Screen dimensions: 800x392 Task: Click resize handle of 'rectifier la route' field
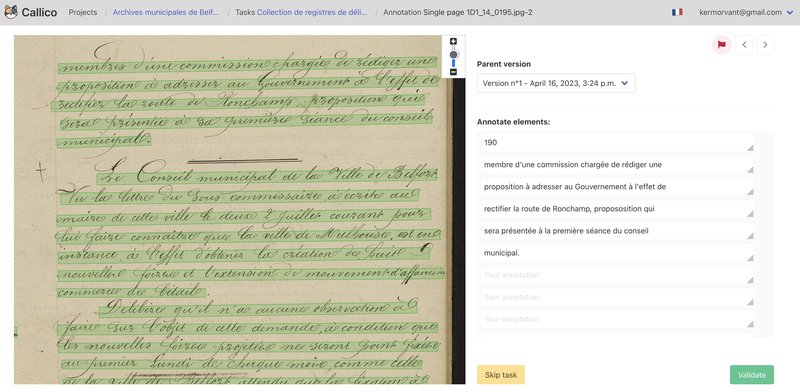point(749,214)
